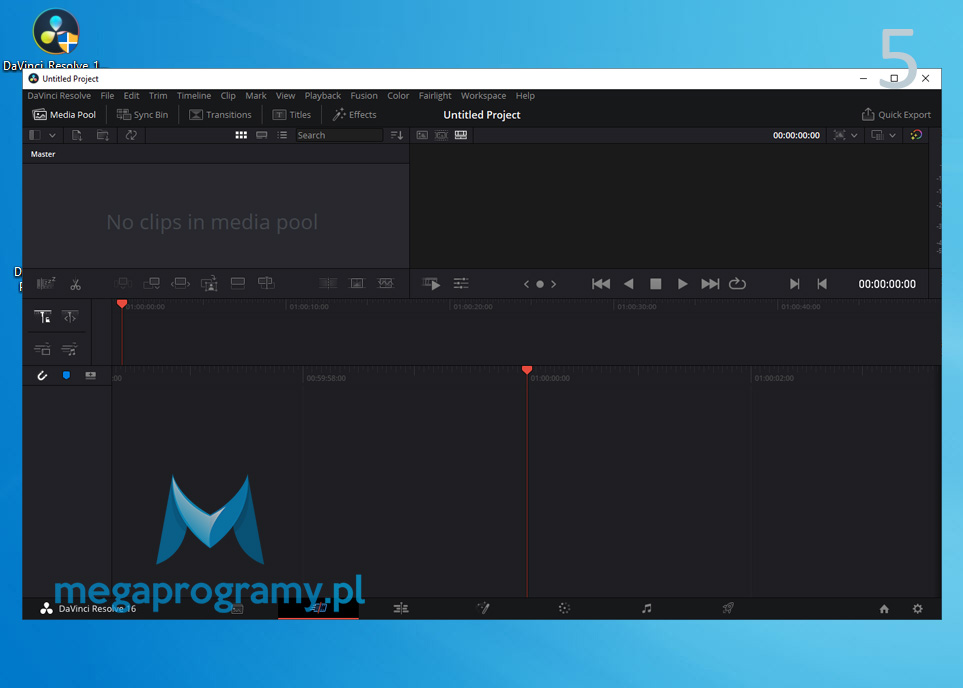Switch to the Fairlight music page tab
The height and width of the screenshot is (688, 963).
tap(646, 608)
